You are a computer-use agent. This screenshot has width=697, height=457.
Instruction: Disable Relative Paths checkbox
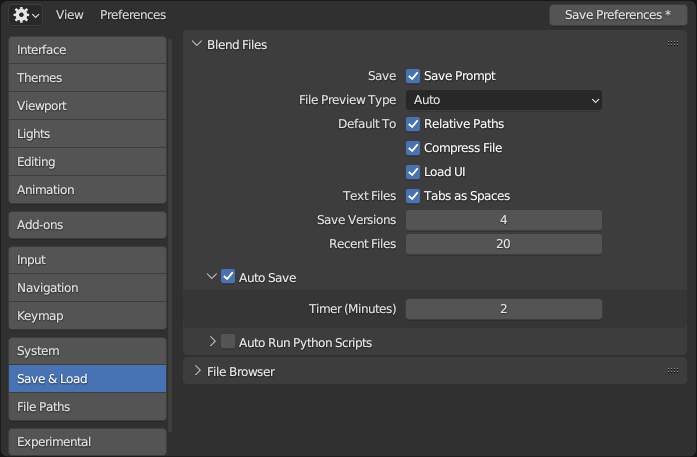(x=413, y=124)
